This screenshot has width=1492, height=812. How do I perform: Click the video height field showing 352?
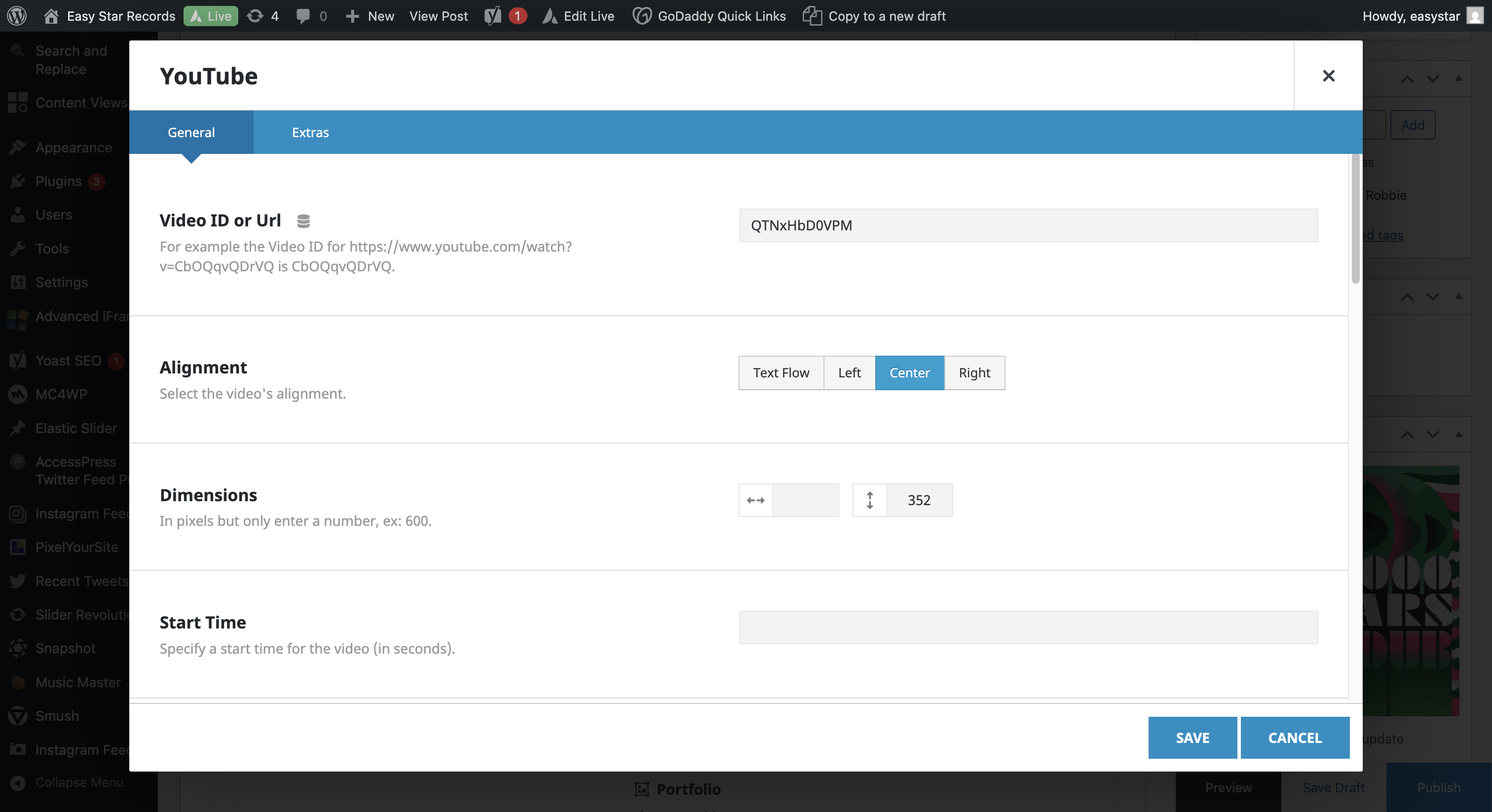(x=919, y=500)
